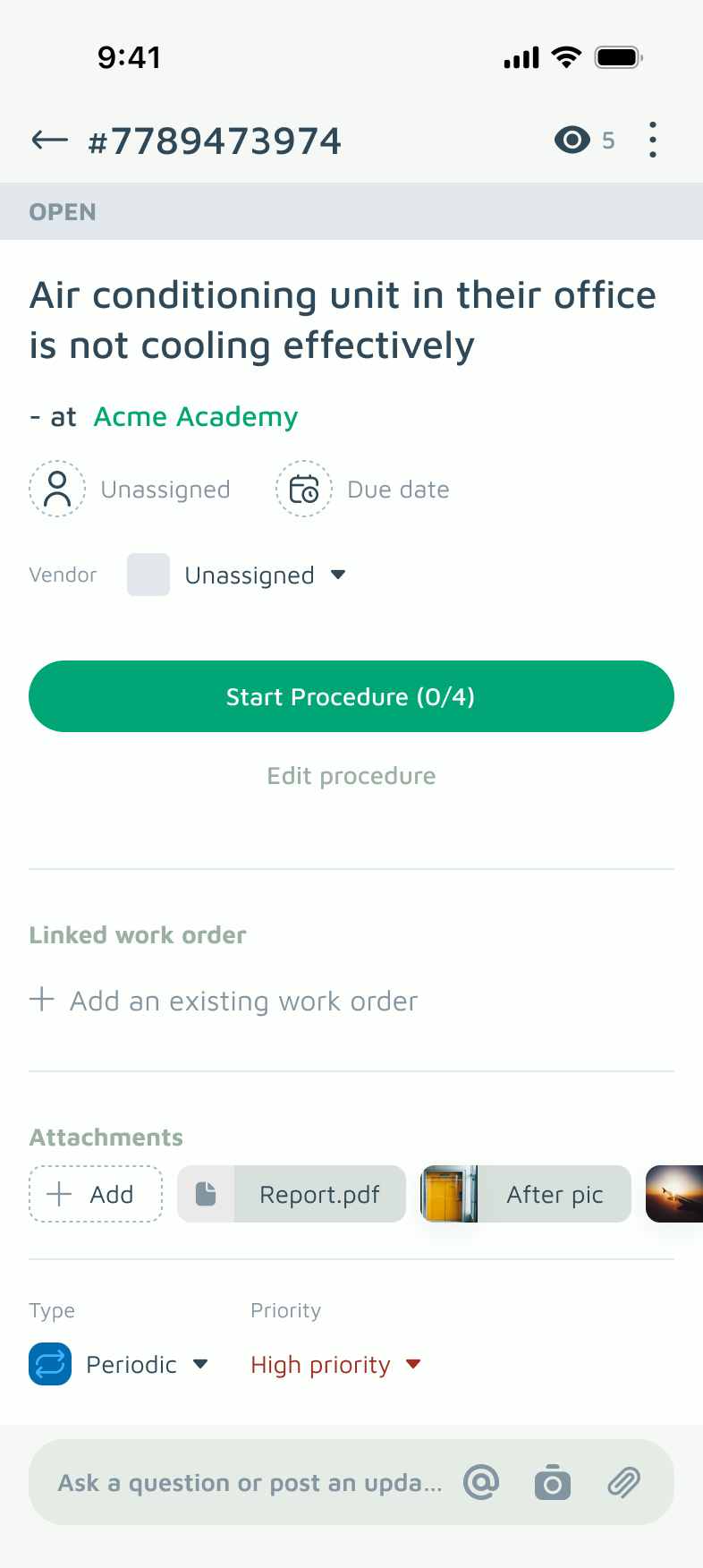Tap the camera icon in comment bar

(x=553, y=1482)
